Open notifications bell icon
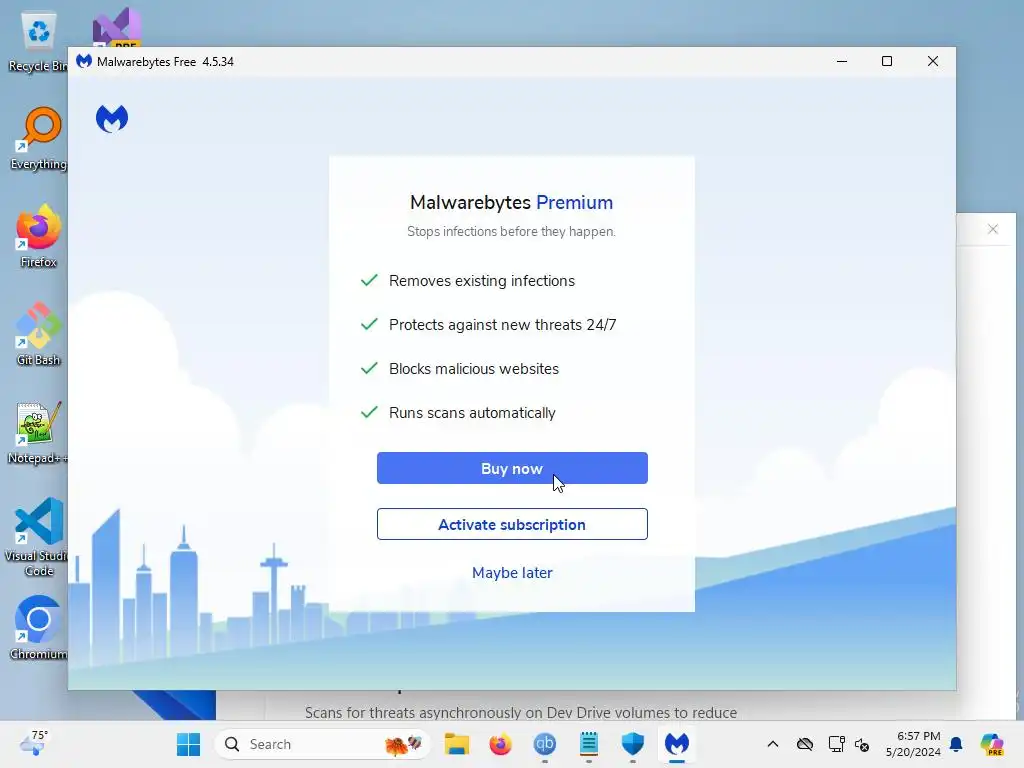Viewport: 1024px width, 768px height. 956,744
